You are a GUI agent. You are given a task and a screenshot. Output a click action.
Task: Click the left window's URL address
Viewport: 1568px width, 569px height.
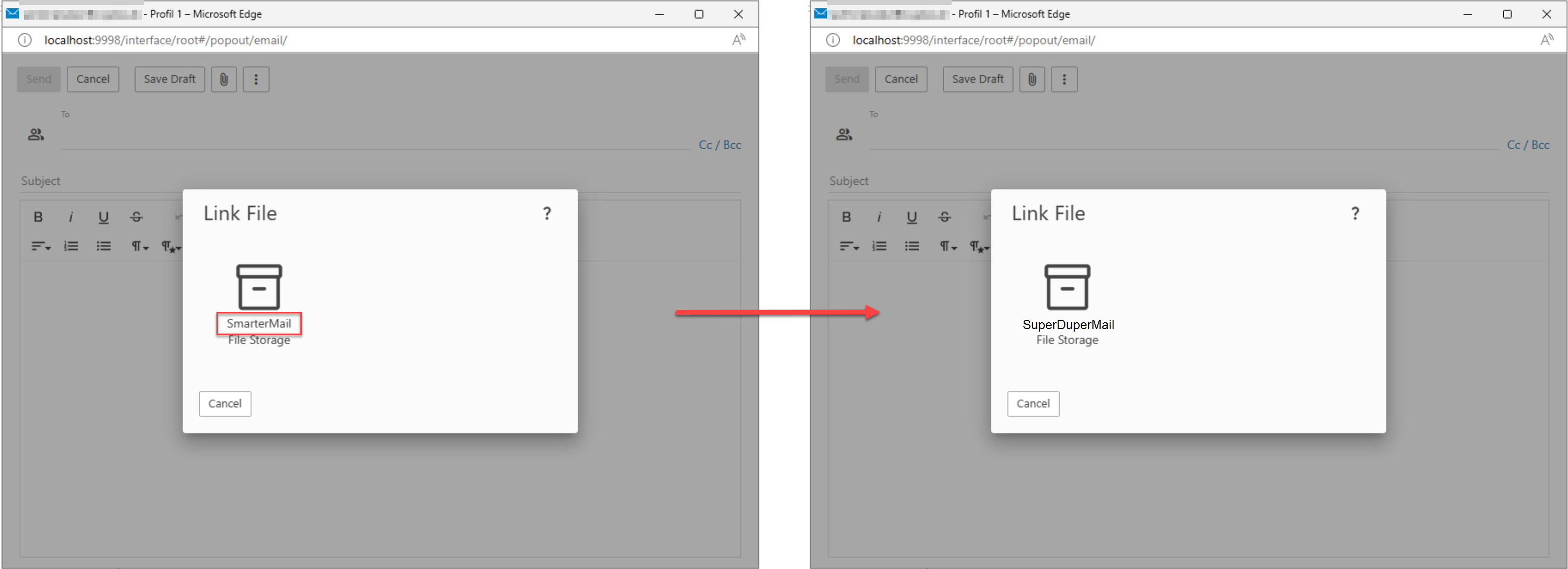[x=165, y=40]
